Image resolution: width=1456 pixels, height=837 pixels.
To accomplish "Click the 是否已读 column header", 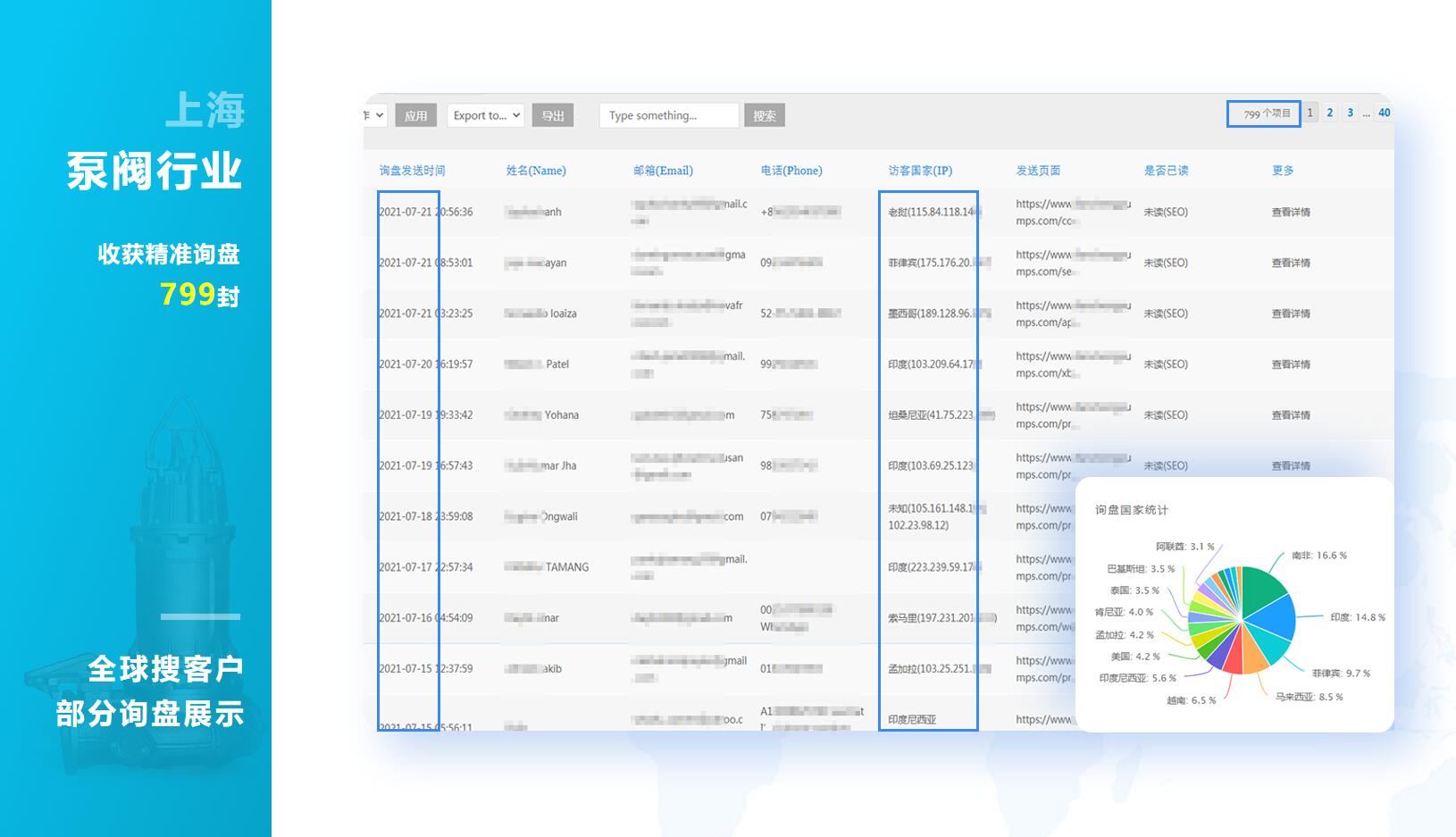I will pyautogui.click(x=1166, y=171).
